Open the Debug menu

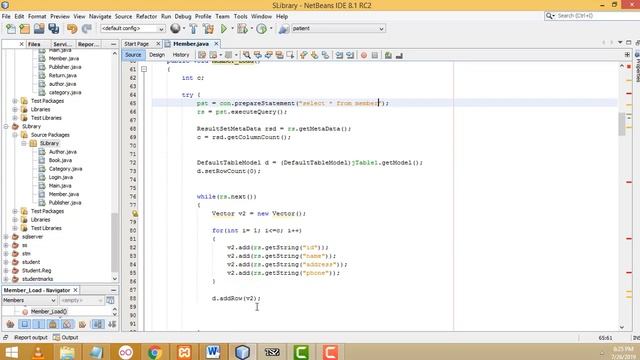[x=183, y=16]
